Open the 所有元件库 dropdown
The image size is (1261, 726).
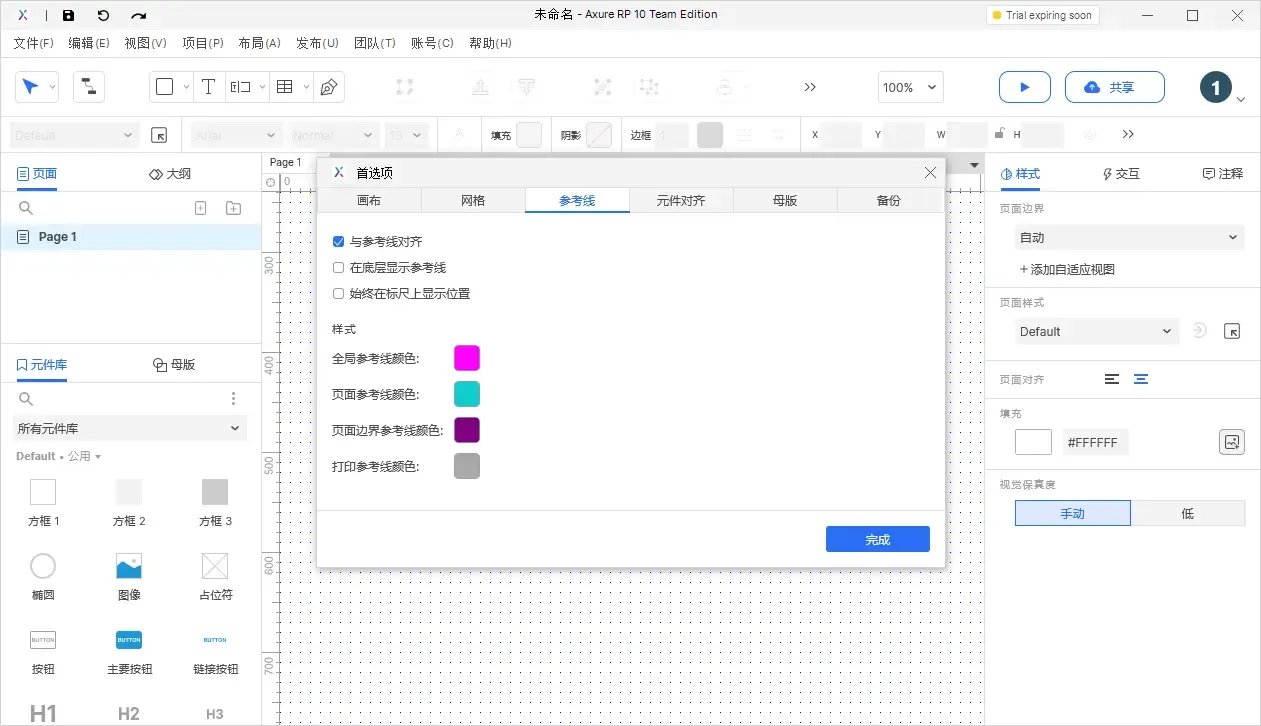(128, 427)
